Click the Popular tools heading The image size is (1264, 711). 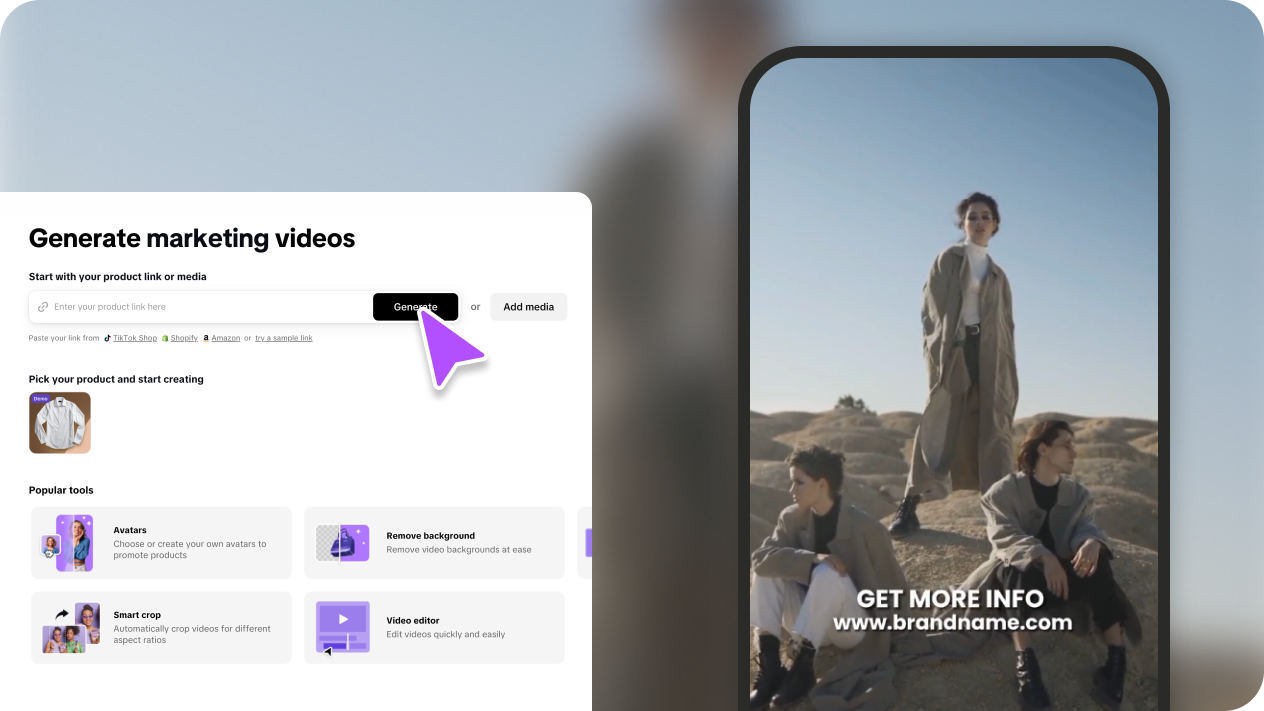click(61, 490)
